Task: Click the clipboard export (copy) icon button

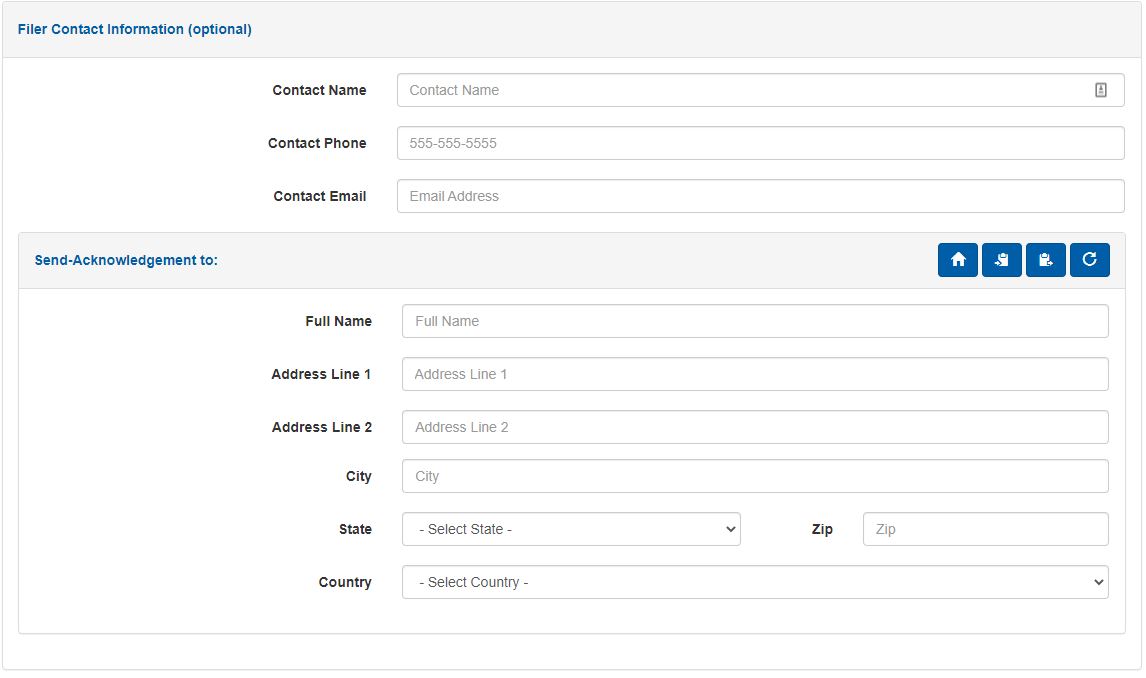Action: (x=1045, y=260)
